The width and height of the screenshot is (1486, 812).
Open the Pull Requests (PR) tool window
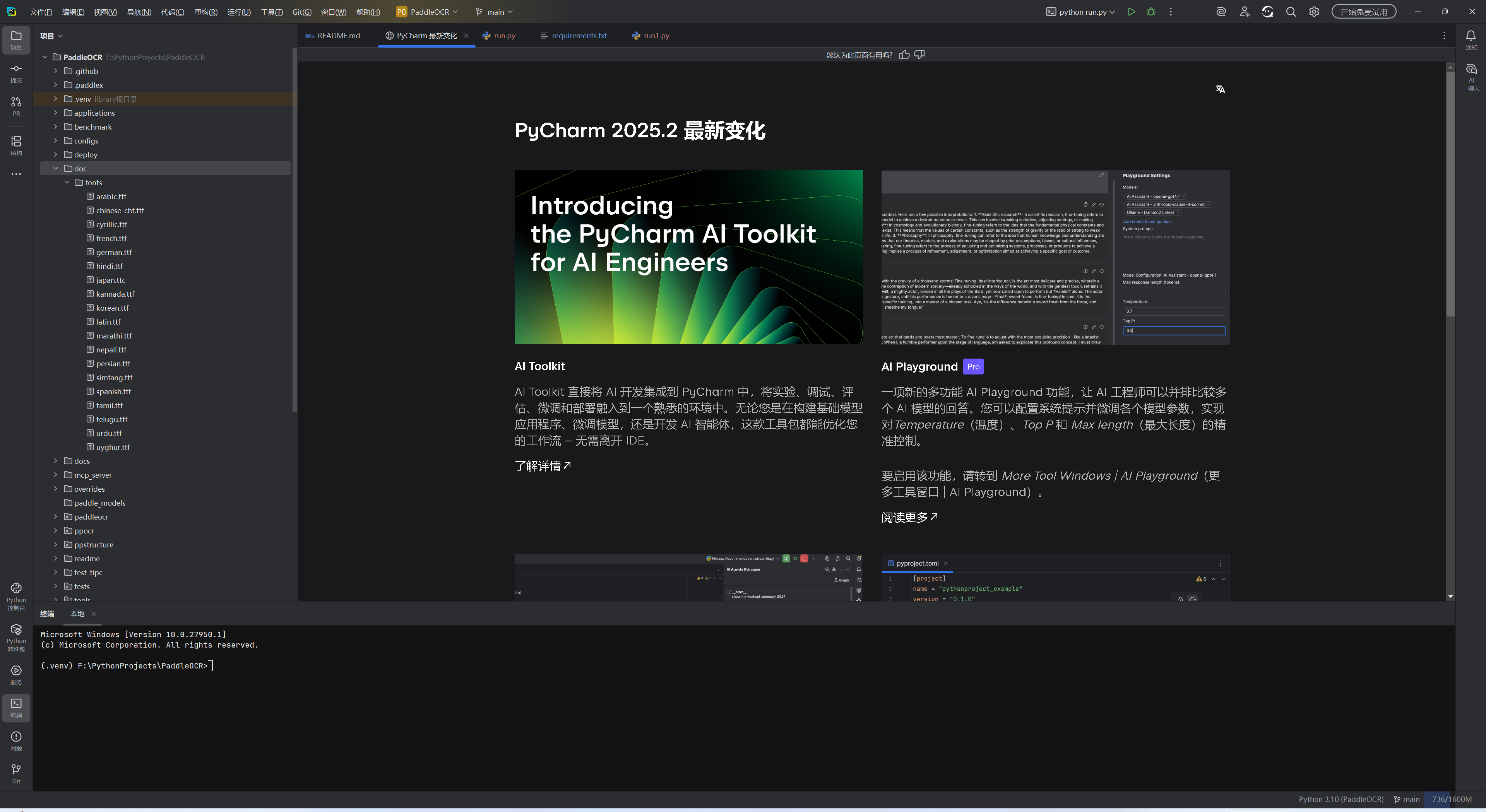16,106
